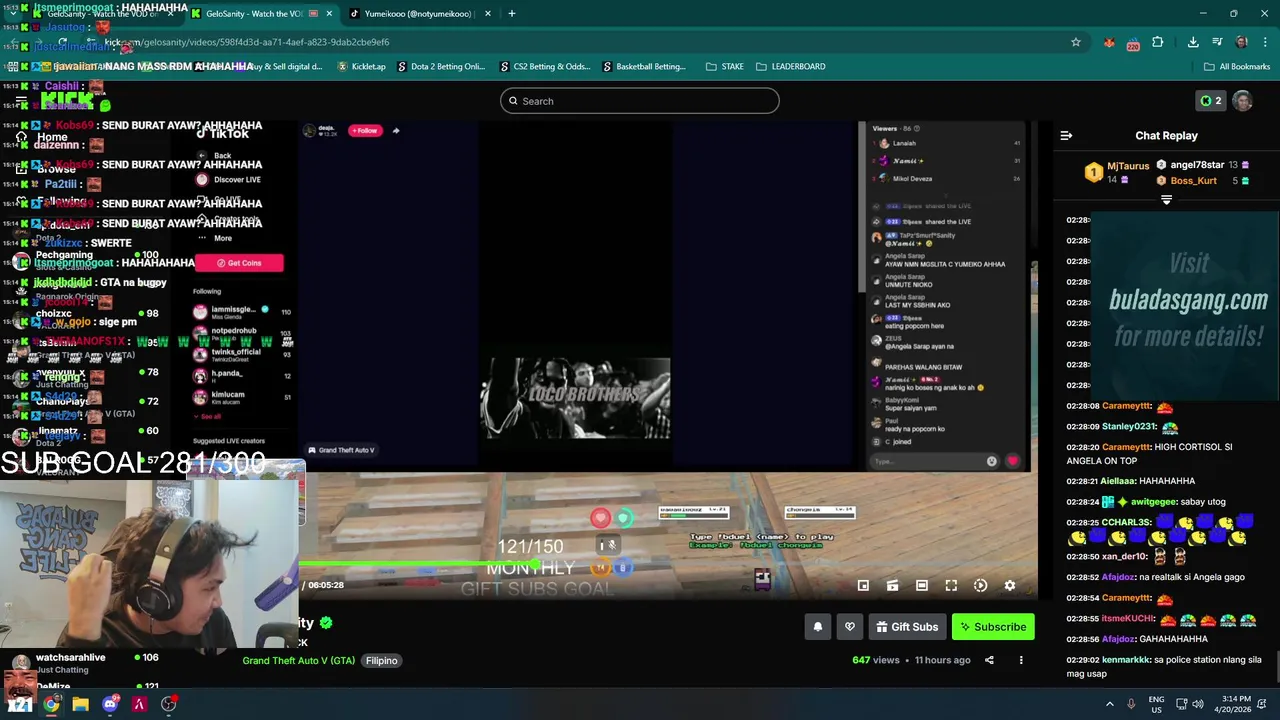Screen dimensions: 1280x720
Task: Open the All Bookmarks folder
Action: click(1237, 66)
